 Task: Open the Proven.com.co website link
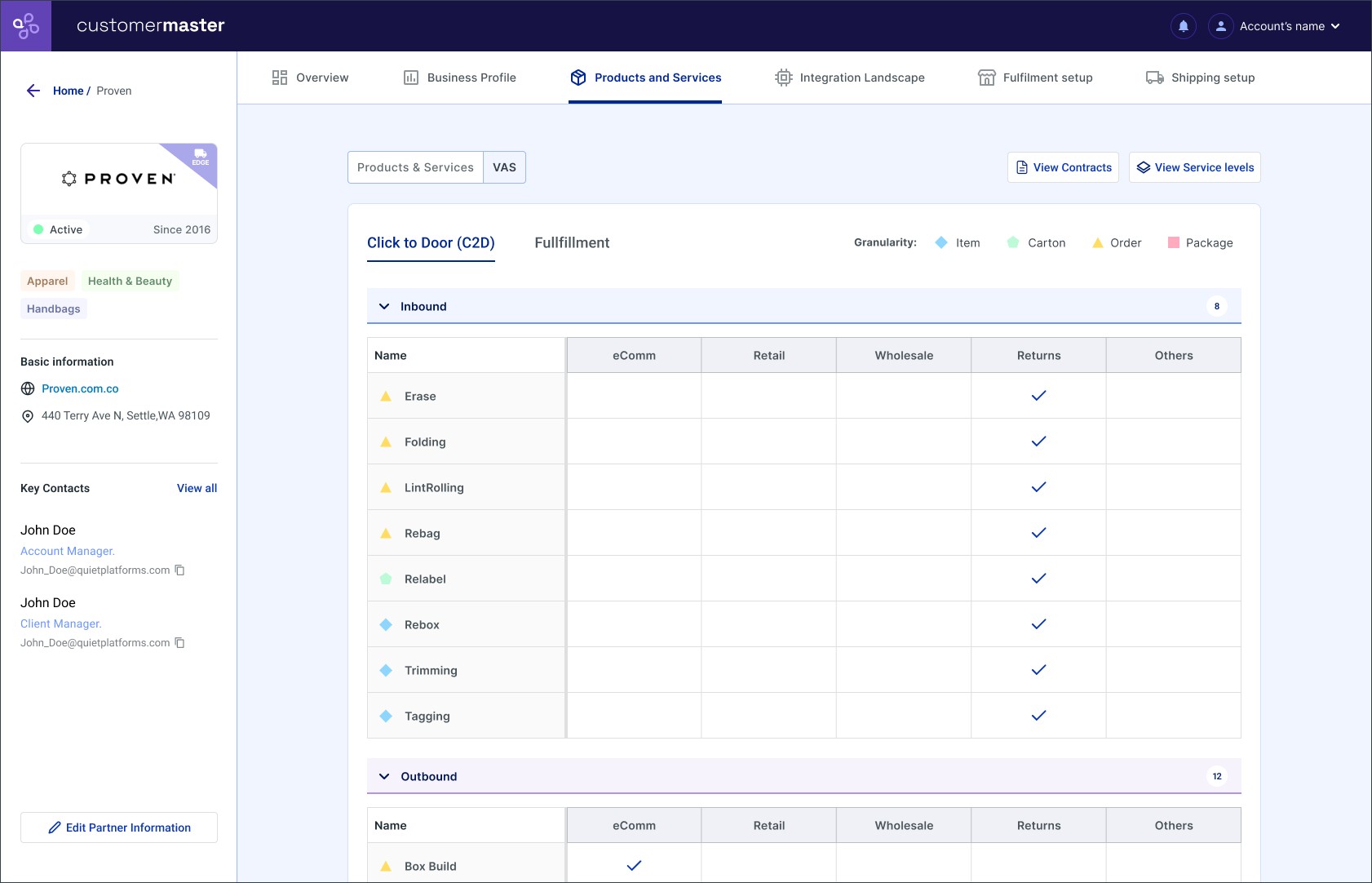pos(80,388)
